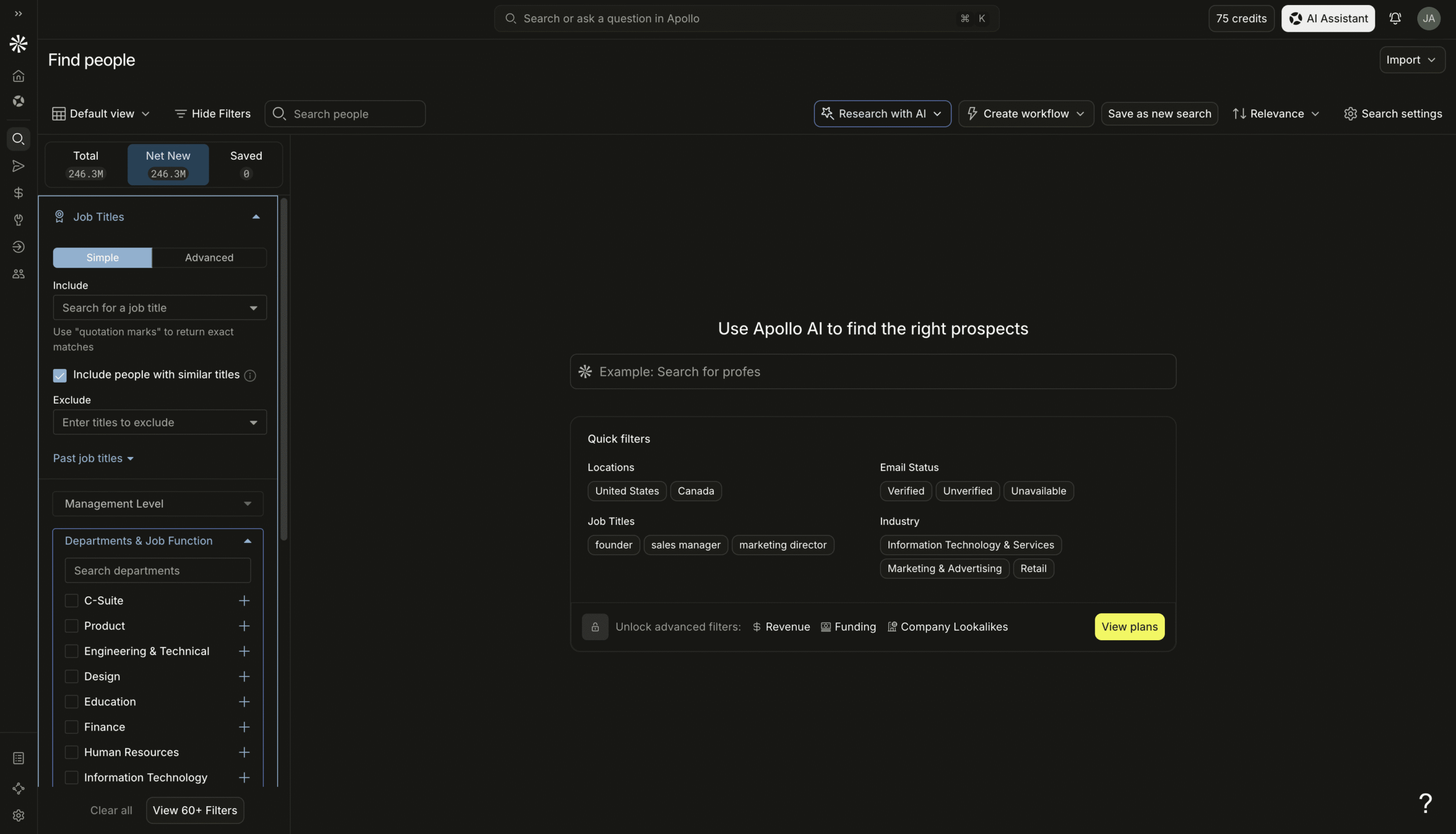
Task: Check the Human Resources checkbox
Action: click(x=71, y=752)
